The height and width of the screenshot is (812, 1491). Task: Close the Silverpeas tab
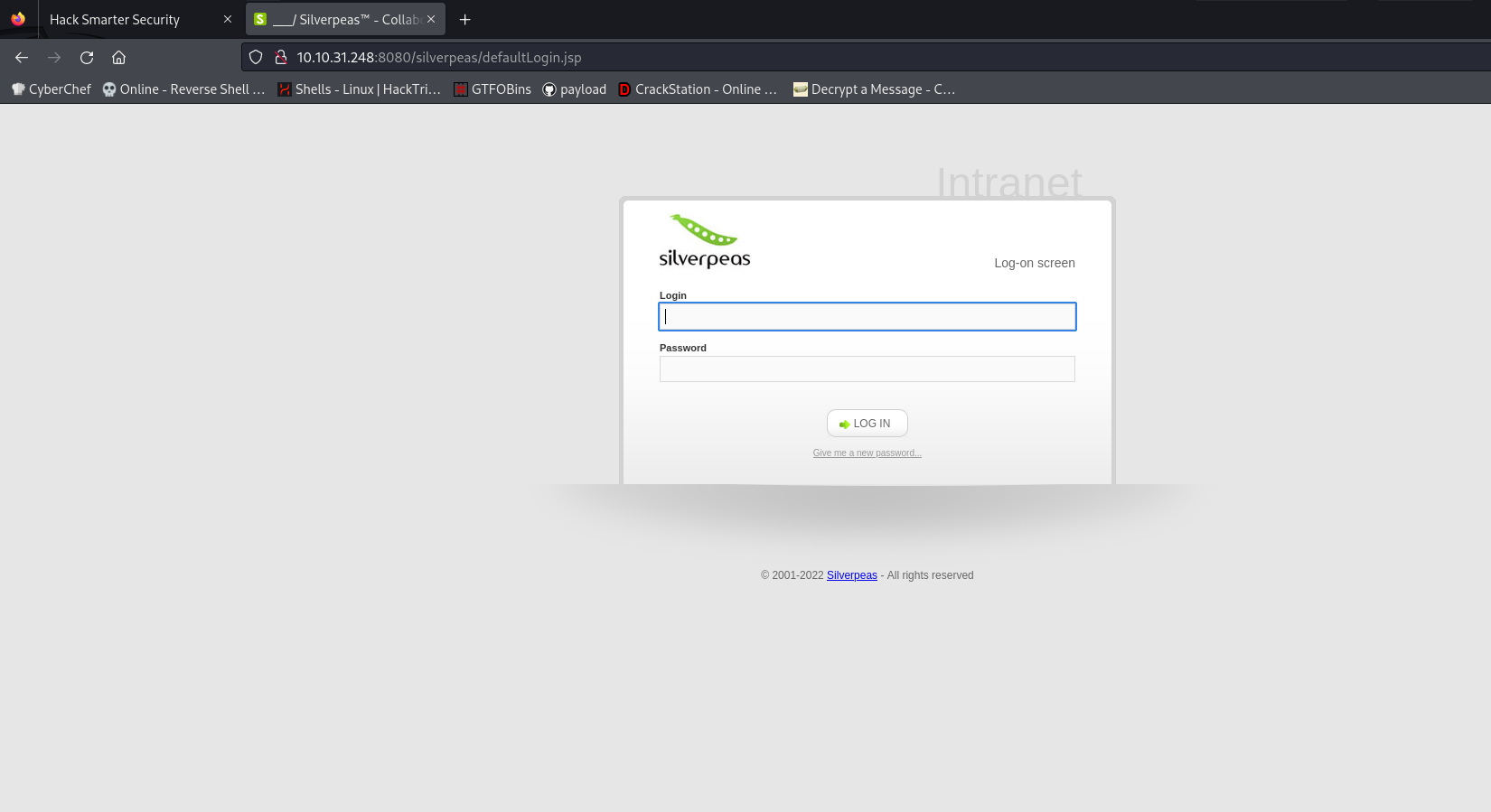click(x=431, y=19)
